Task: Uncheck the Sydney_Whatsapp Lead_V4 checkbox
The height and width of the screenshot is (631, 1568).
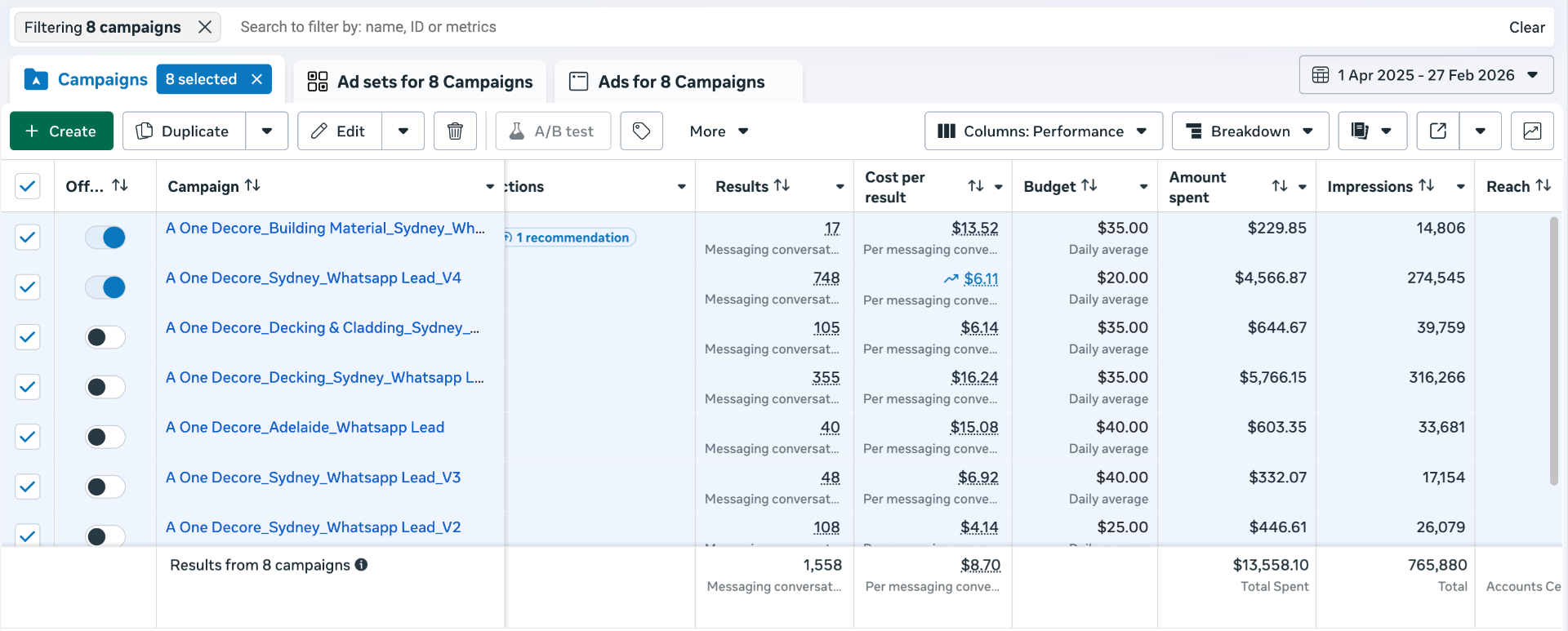Action: (28, 287)
